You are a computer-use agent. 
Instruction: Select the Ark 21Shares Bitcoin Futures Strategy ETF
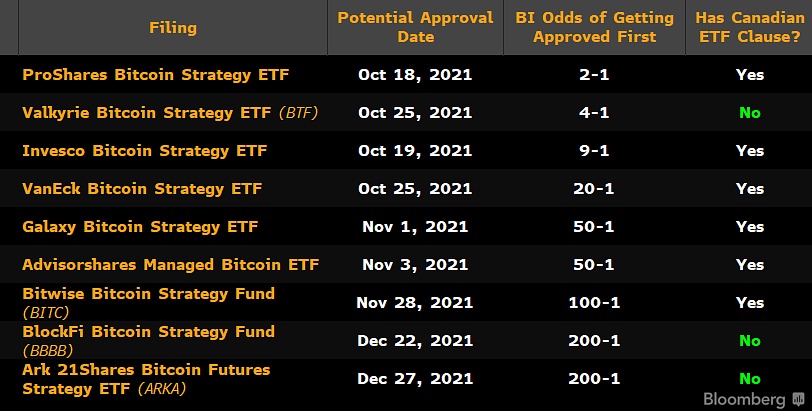(146, 370)
